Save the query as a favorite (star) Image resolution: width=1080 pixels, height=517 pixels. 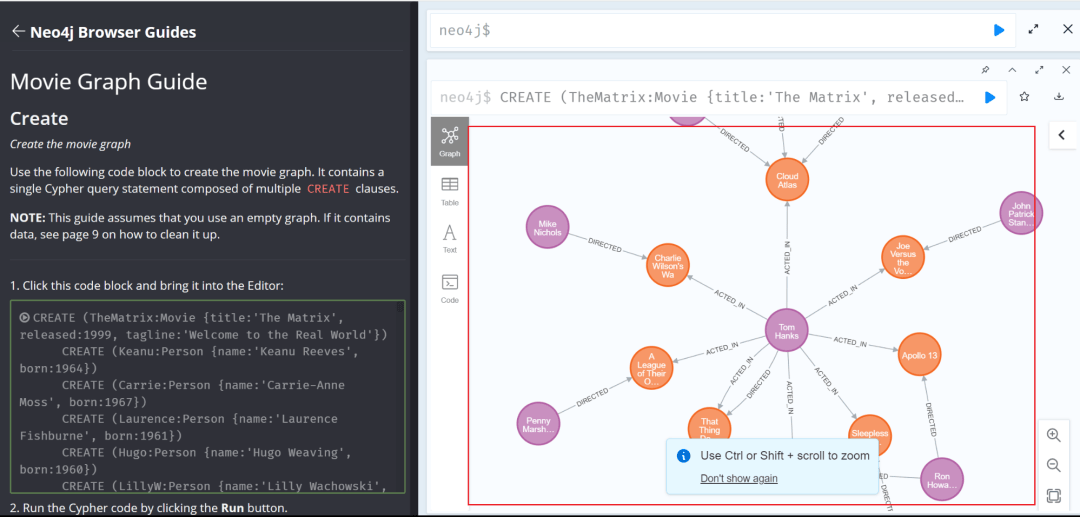(x=1024, y=97)
